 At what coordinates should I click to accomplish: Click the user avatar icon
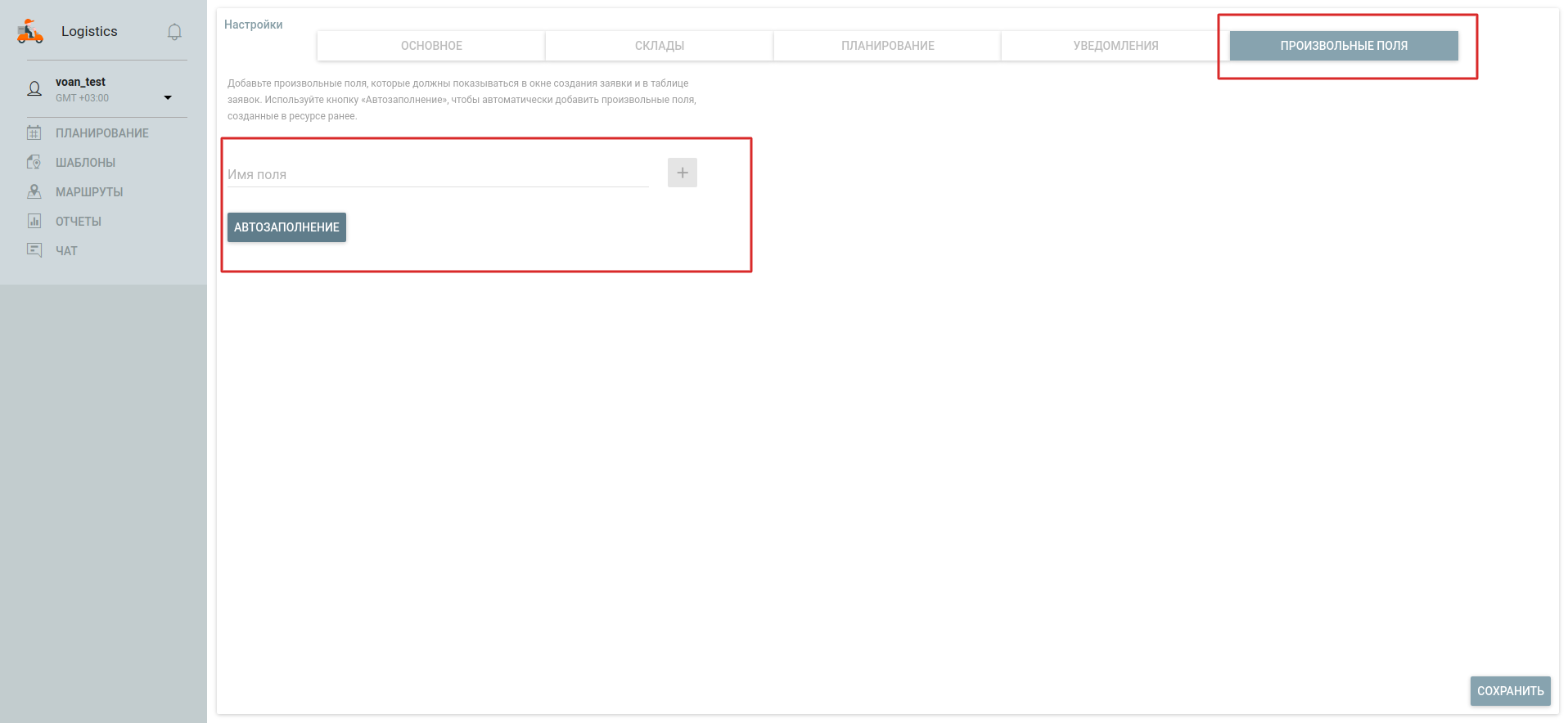point(34,89)
